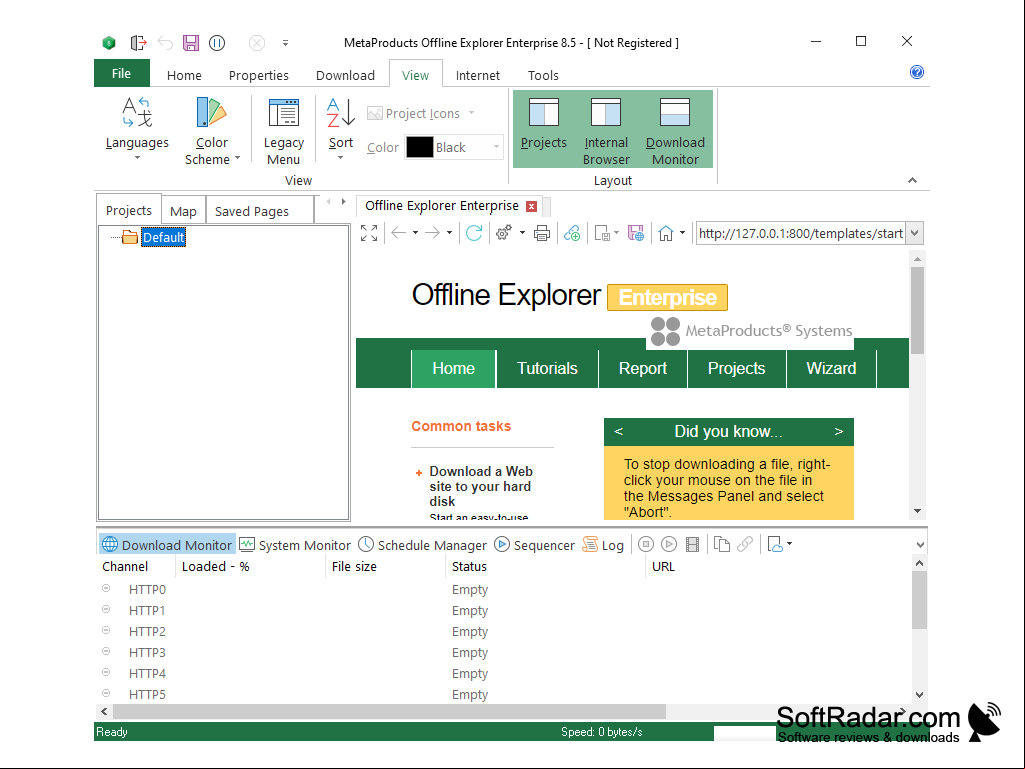Open the Sort dropdown in the ribbon
Screen dimensions: 1025x769
(x=341, y=129)
